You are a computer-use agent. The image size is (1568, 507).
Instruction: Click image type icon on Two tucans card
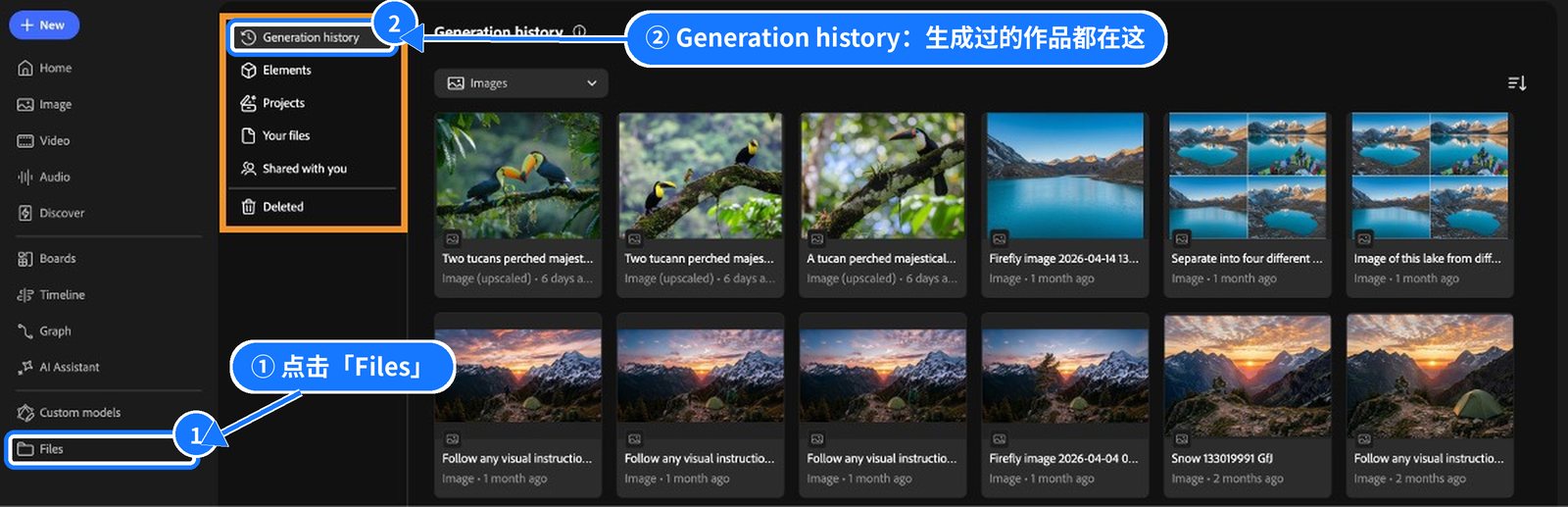452,238
